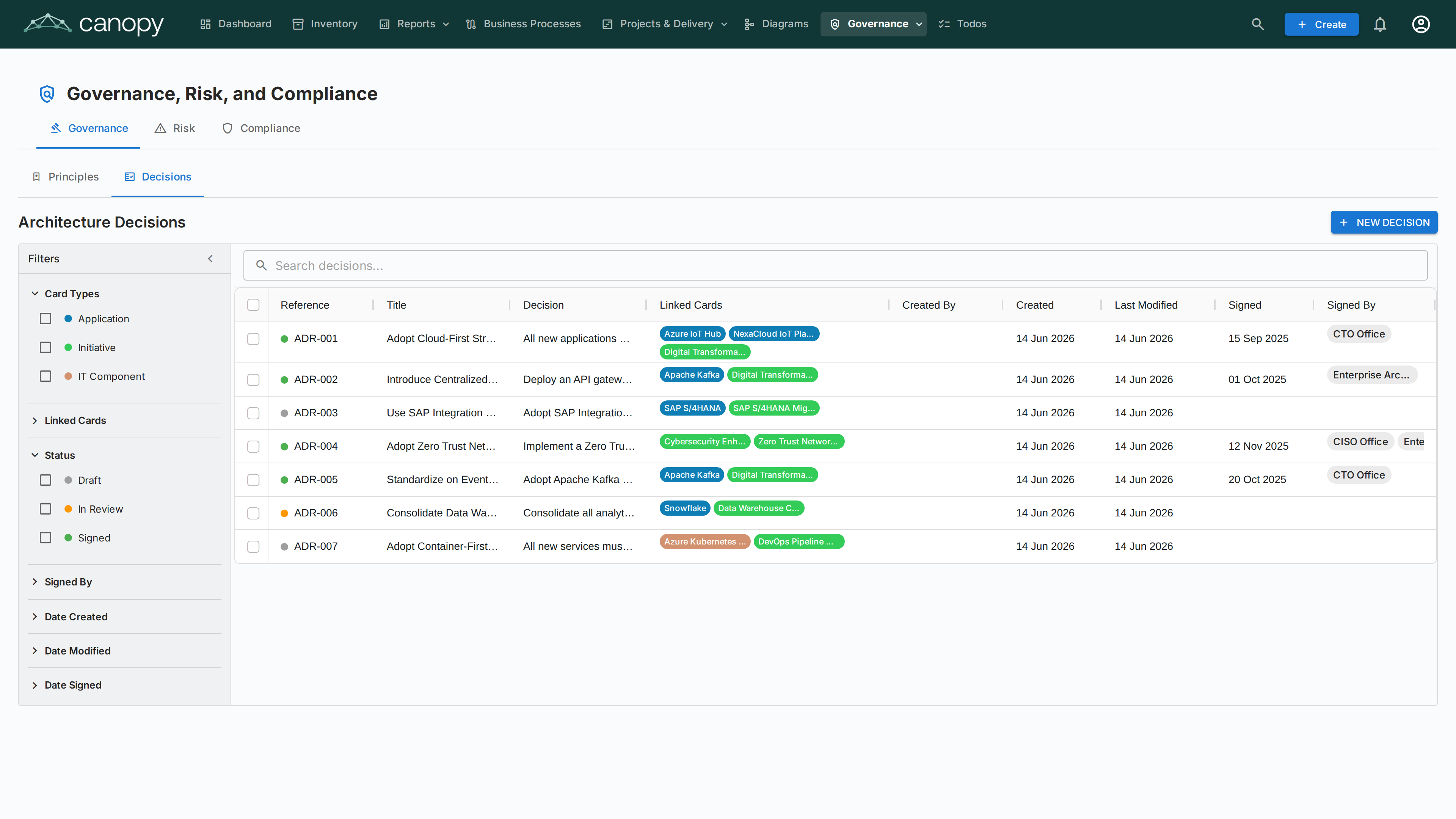The height and width of the screenshot is (819, 1456).
Task: Click the '15 Sep 2025' signed date
Action: point(1258,339)
